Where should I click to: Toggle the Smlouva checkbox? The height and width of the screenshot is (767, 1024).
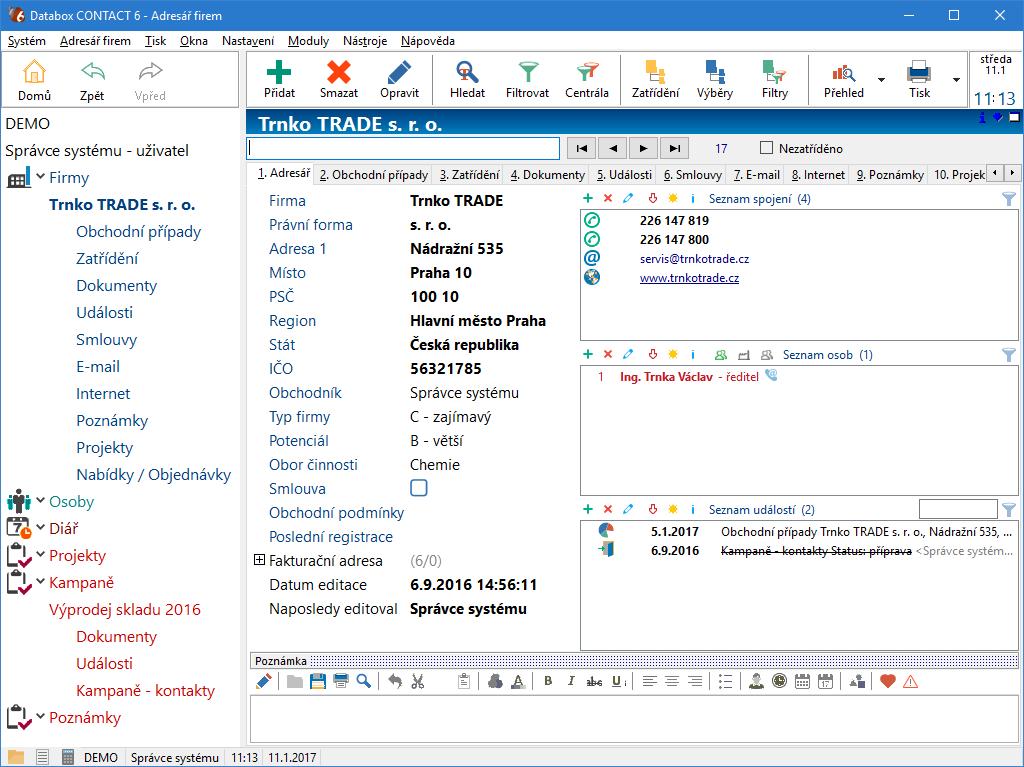pos(419,488)
